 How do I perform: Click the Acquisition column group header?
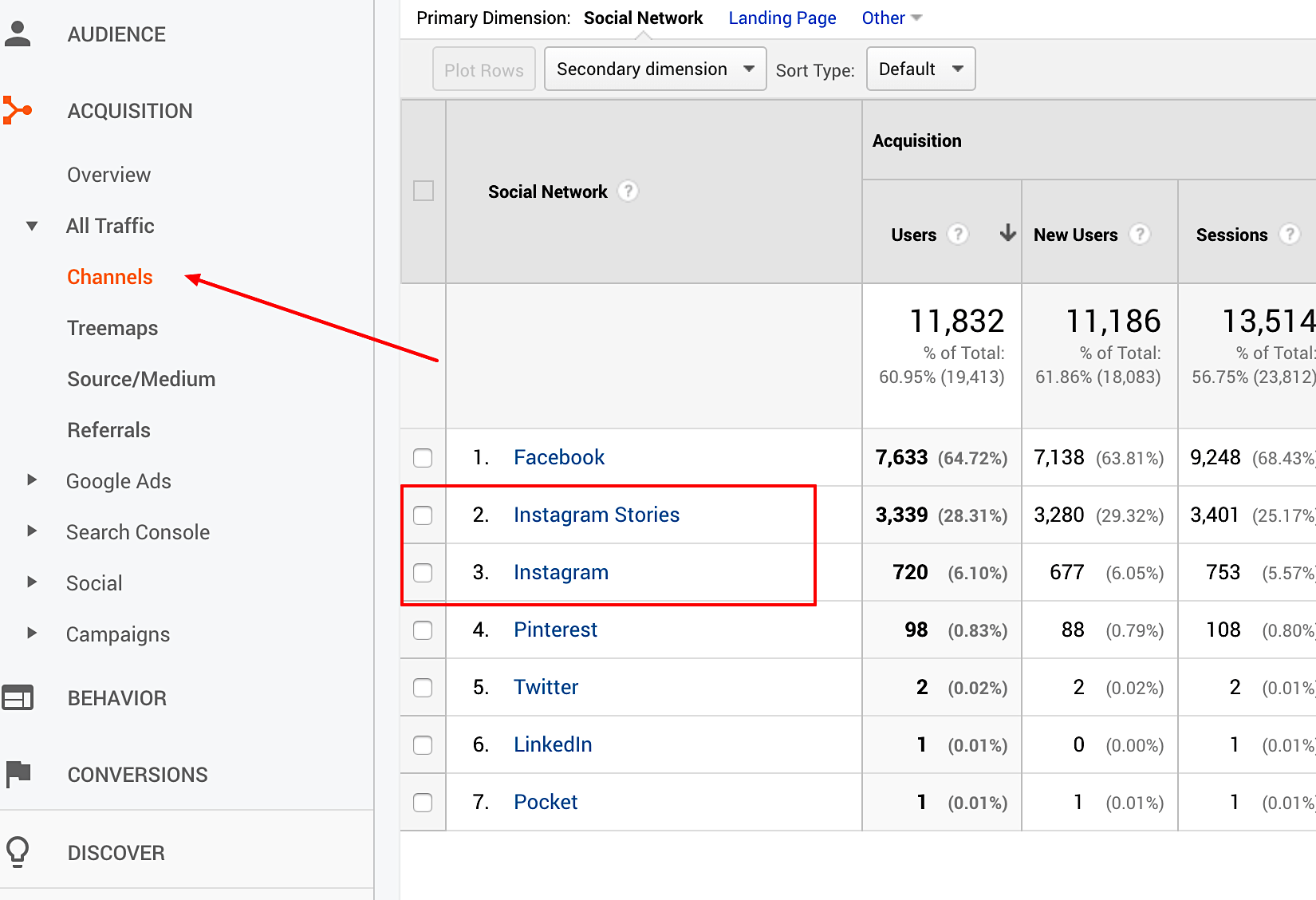[917, 141]
